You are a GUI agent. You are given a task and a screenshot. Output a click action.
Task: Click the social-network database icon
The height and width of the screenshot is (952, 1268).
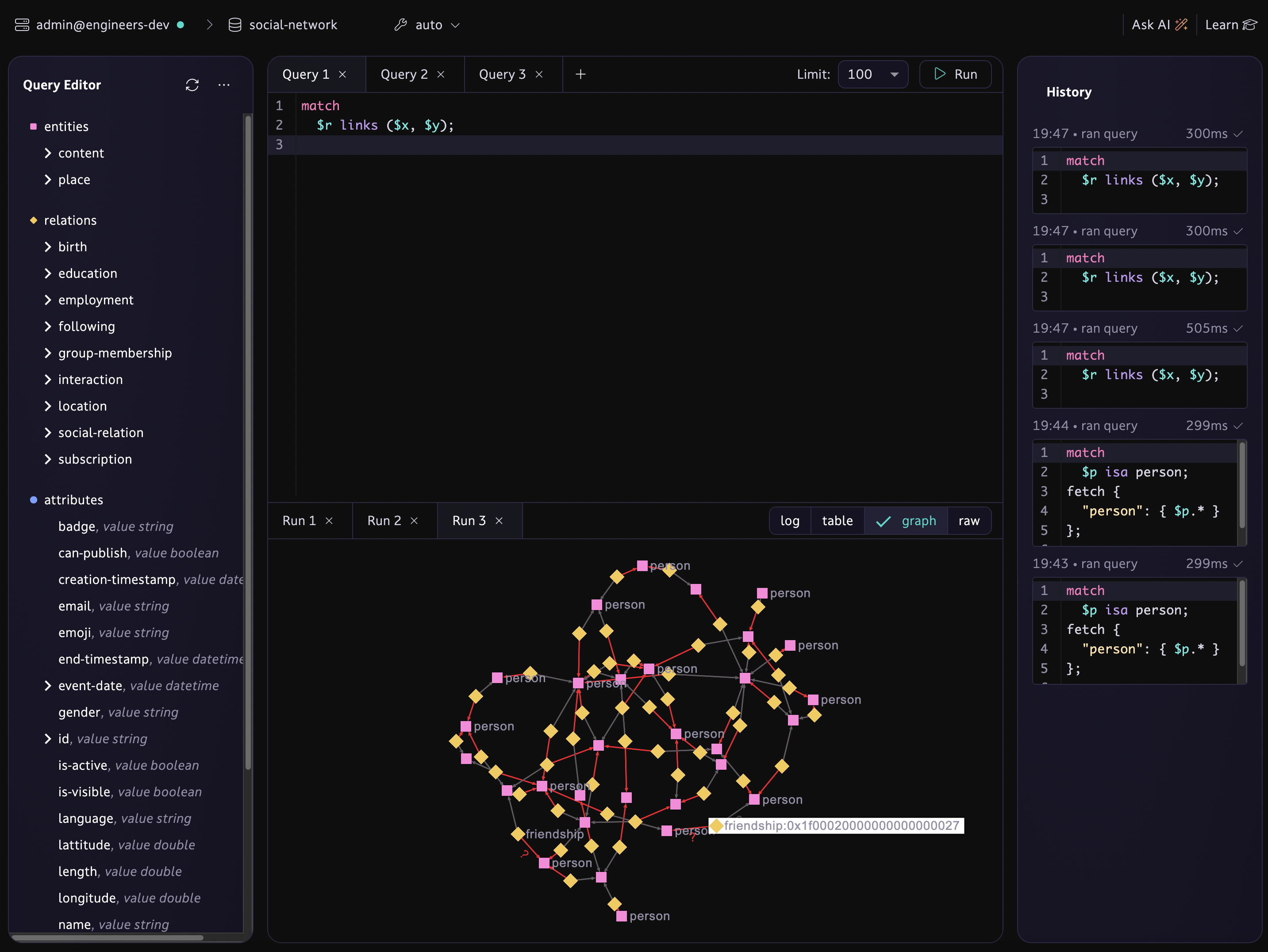point(234,25)
